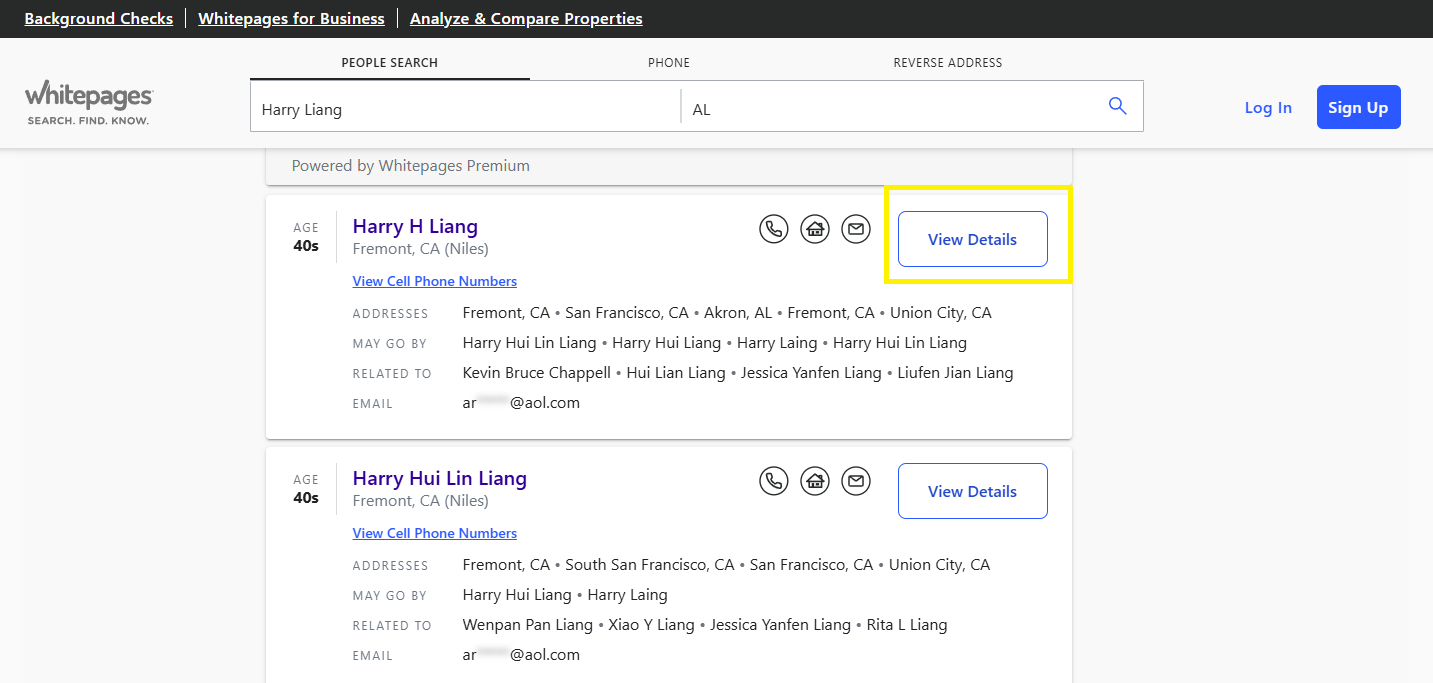Click phone icon for Harry H Liang
The image size is (1433, 683).
click(x=774, y=230)
